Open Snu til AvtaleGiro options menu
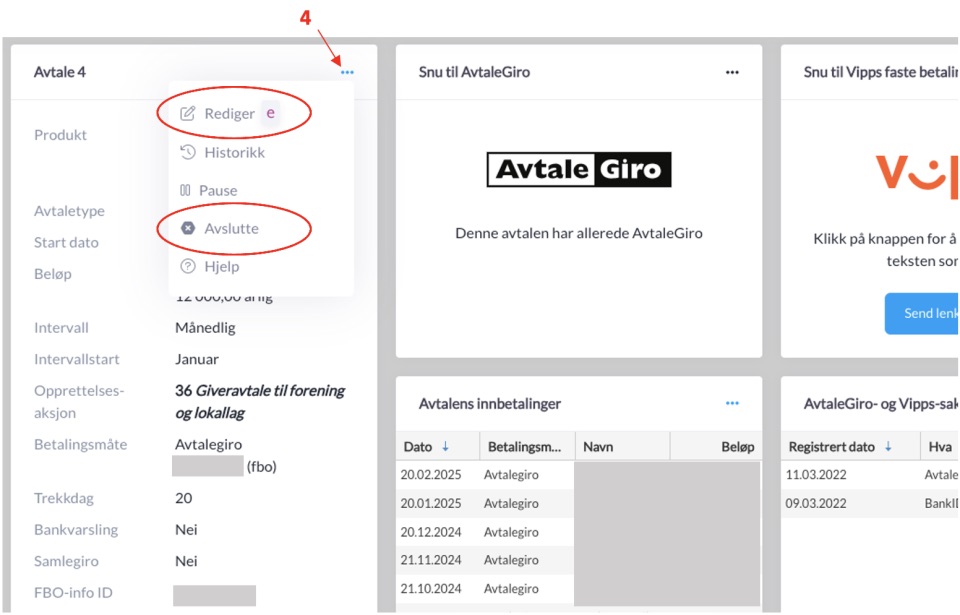The image size is (960, 615). click(x=732, y=73)
